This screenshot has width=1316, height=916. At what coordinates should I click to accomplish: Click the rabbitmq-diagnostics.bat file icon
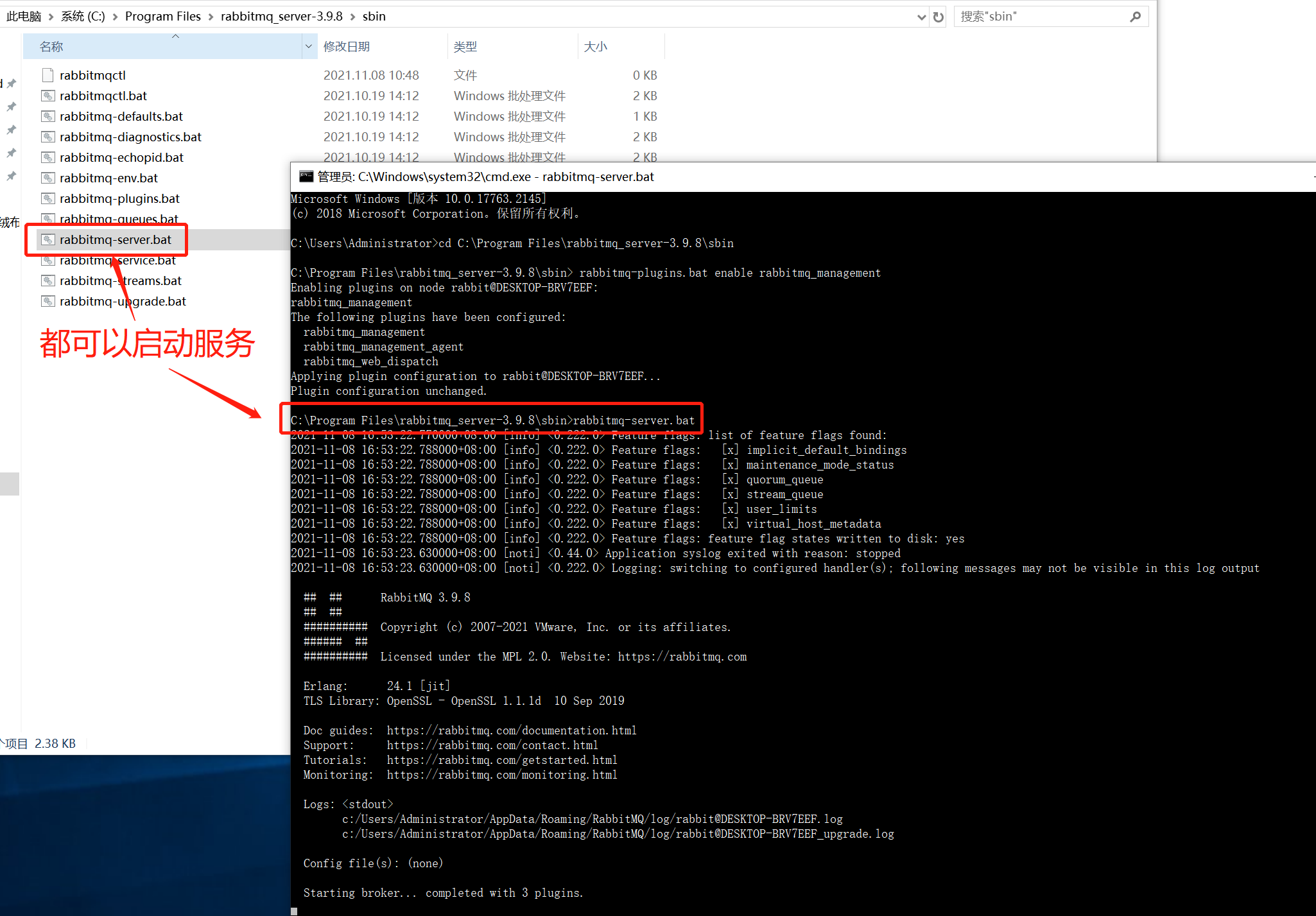click(x=48, y=137)
